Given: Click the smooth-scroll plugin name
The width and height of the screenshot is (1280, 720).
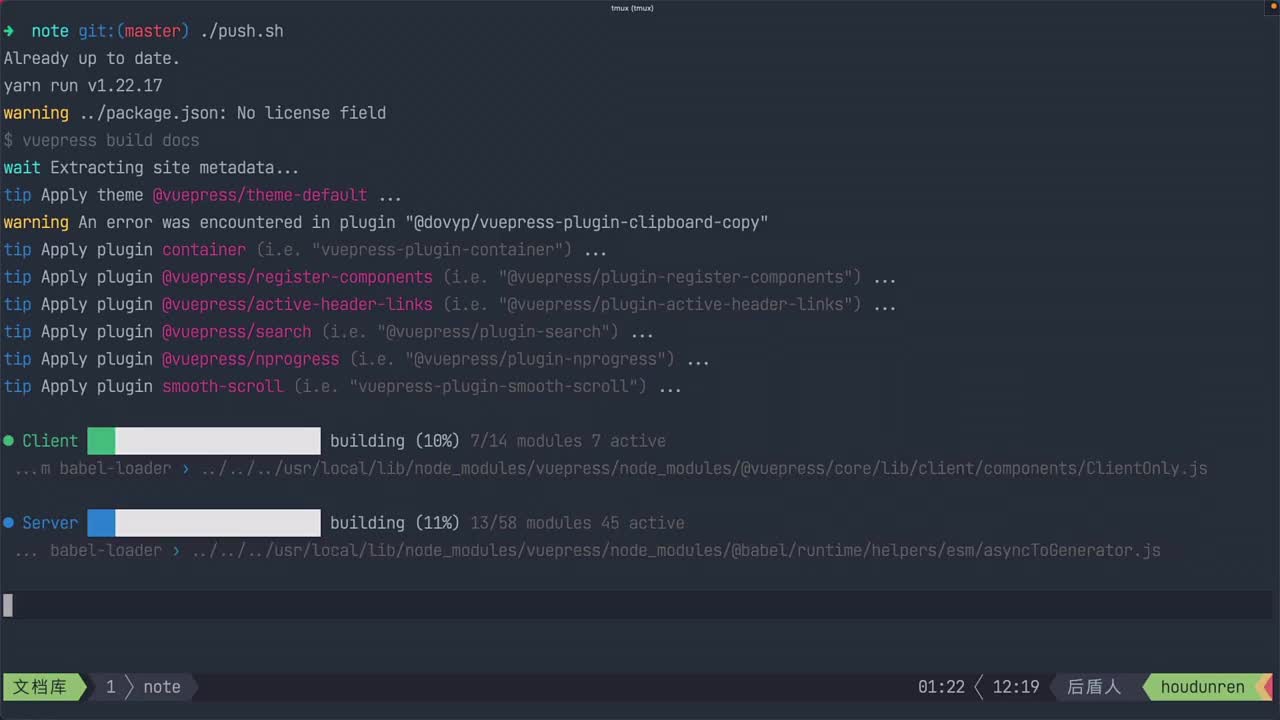Looking at the screenshot, I should tap(223, 386).
